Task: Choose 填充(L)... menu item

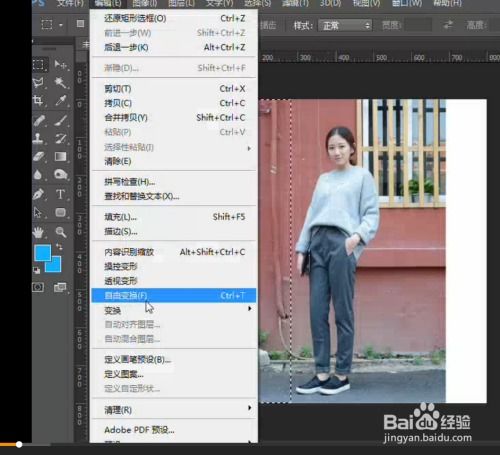Action: tap(174, 217)
